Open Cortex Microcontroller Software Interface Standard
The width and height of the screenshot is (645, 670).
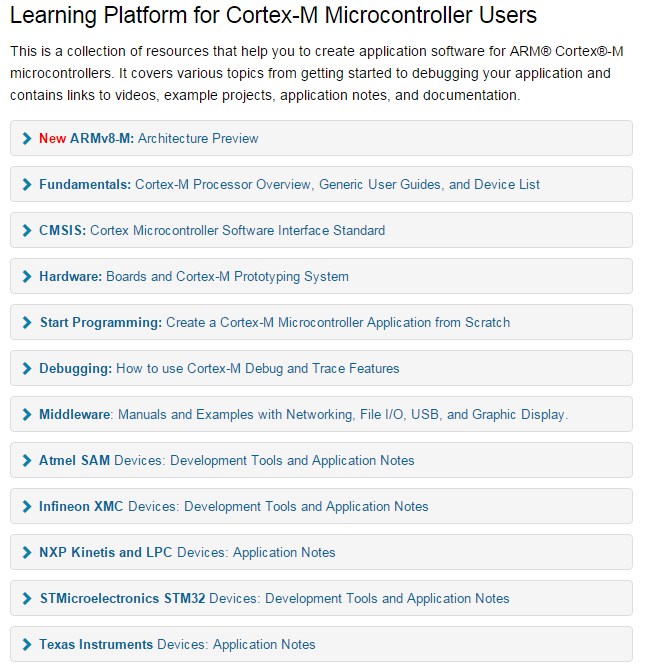click(238, 230)
